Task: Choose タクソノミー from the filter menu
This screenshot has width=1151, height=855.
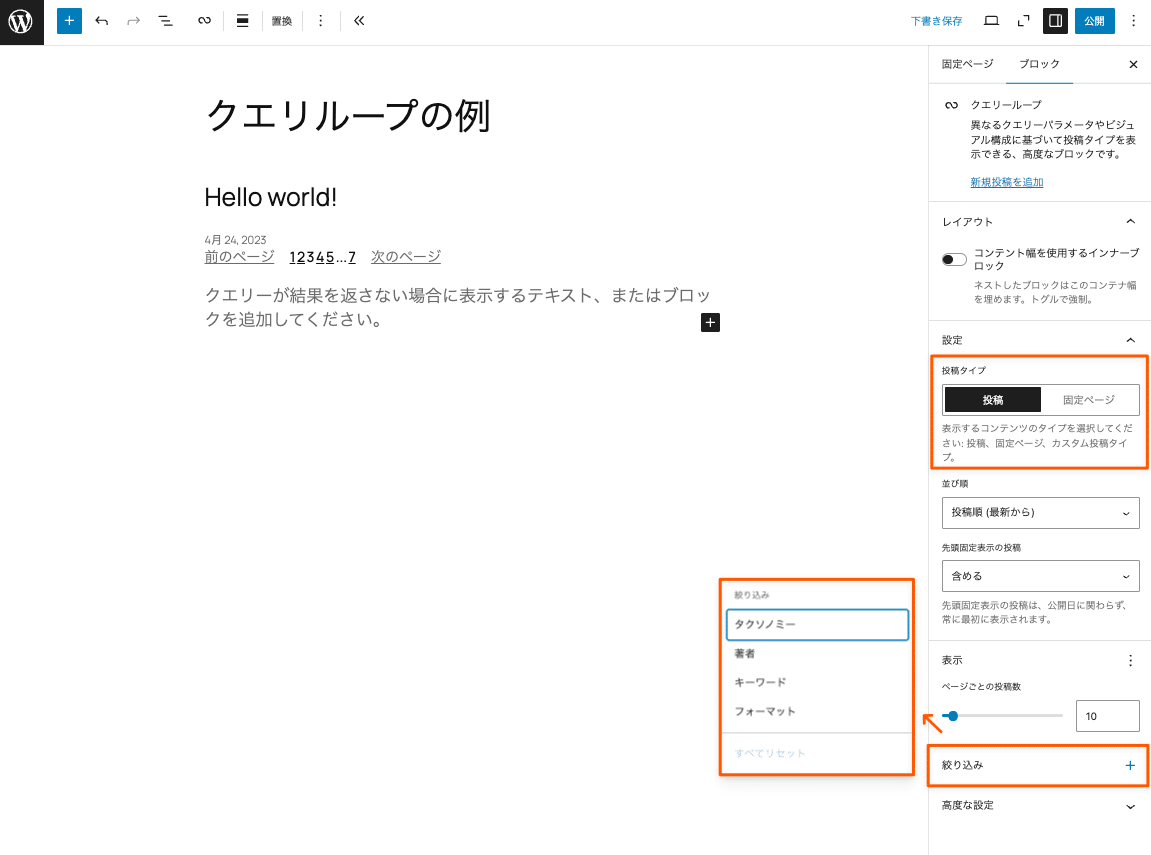Action: point(817,624)
